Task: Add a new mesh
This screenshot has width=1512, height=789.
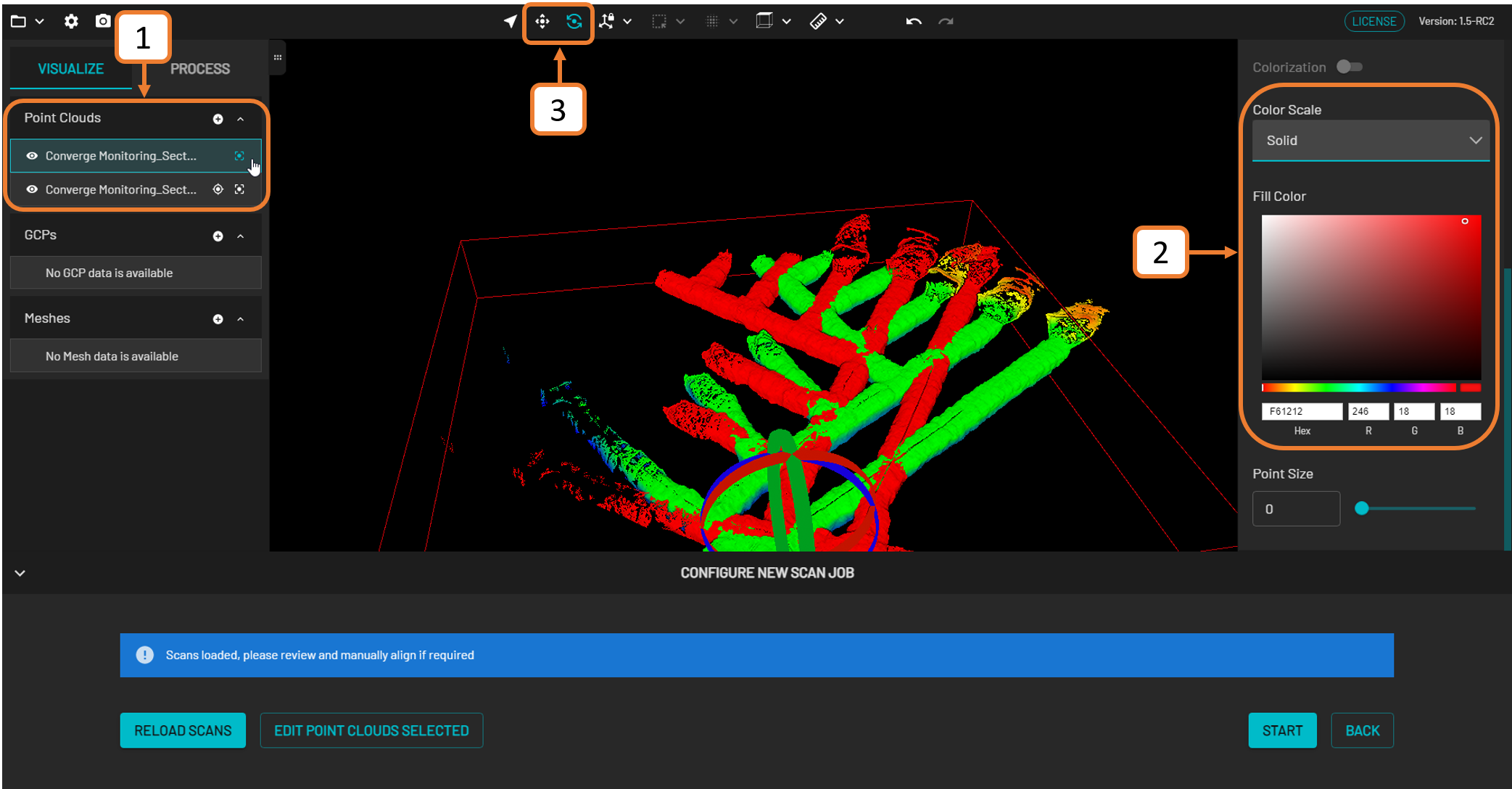Action: tap(218, 319)
